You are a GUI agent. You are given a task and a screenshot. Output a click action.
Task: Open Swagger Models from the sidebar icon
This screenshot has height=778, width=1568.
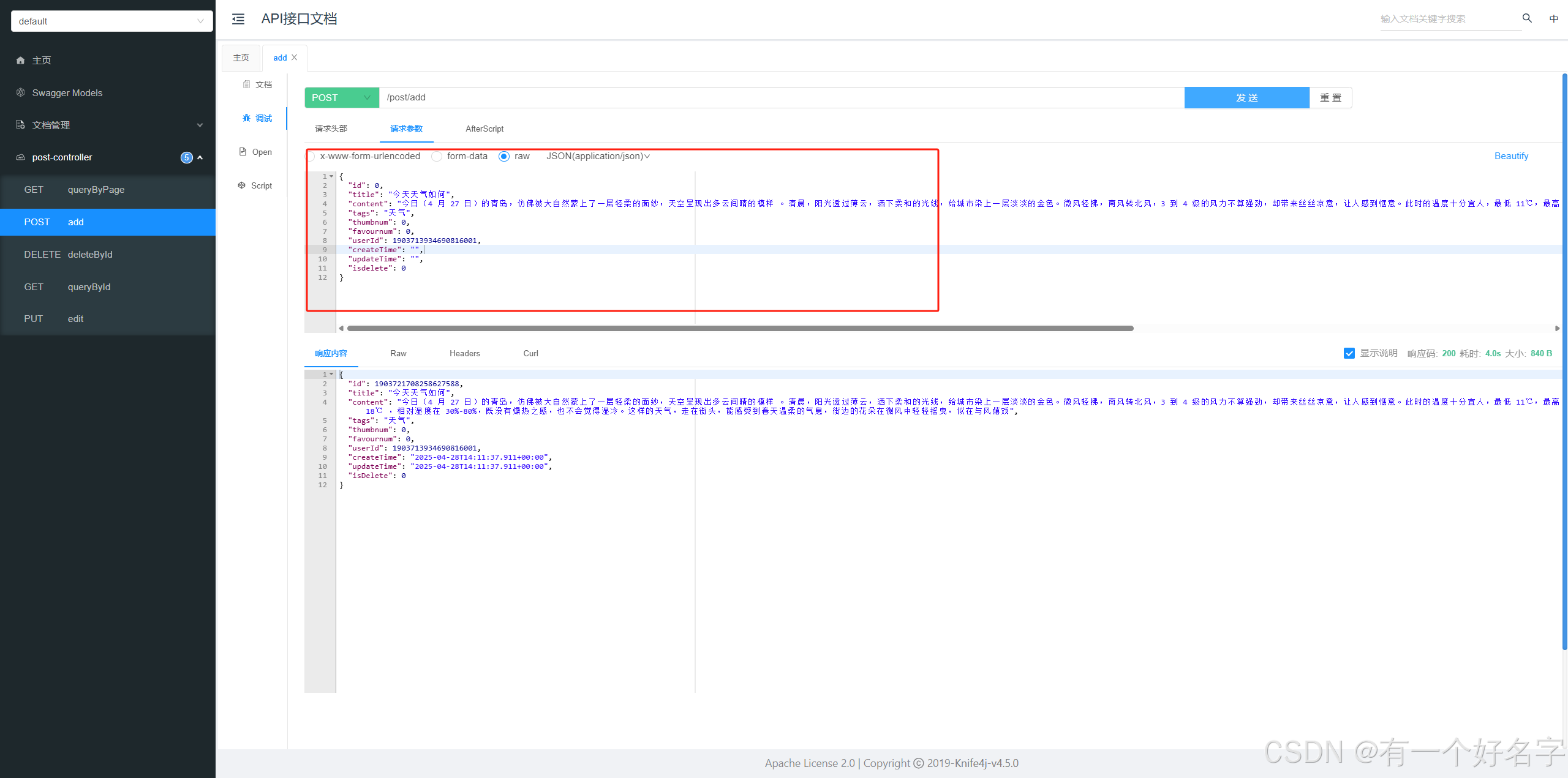(x=21, y=92)
